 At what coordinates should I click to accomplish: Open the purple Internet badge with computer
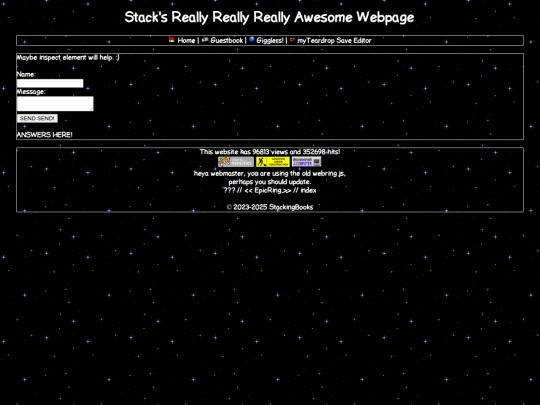click(307, 162)
